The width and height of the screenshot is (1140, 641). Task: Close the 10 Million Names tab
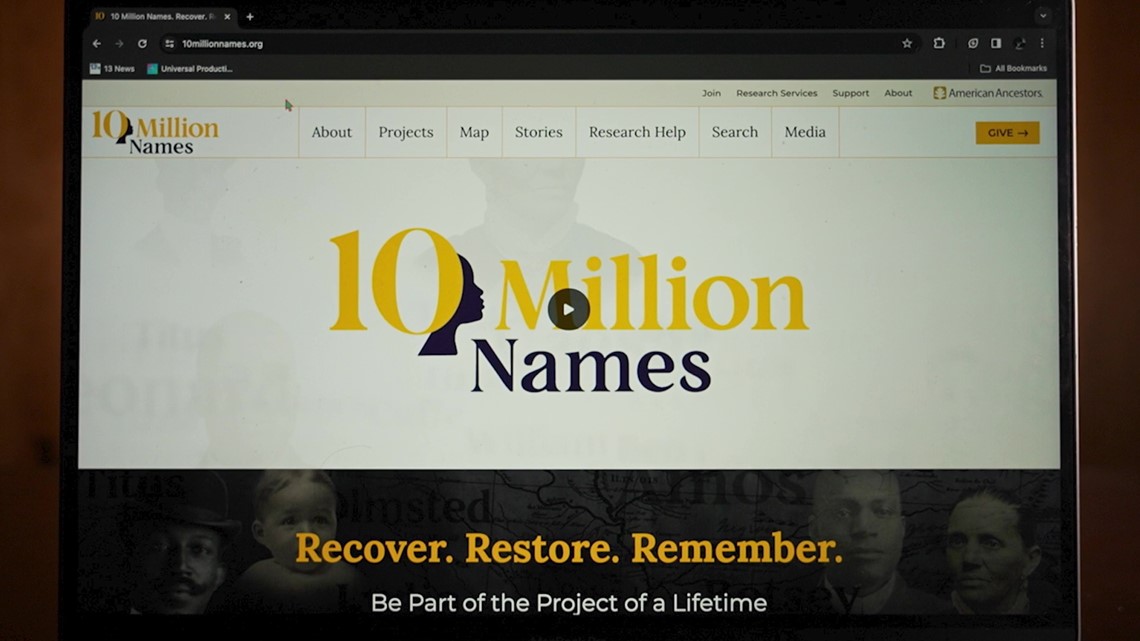pyautogui.click(x=227, y=16)
